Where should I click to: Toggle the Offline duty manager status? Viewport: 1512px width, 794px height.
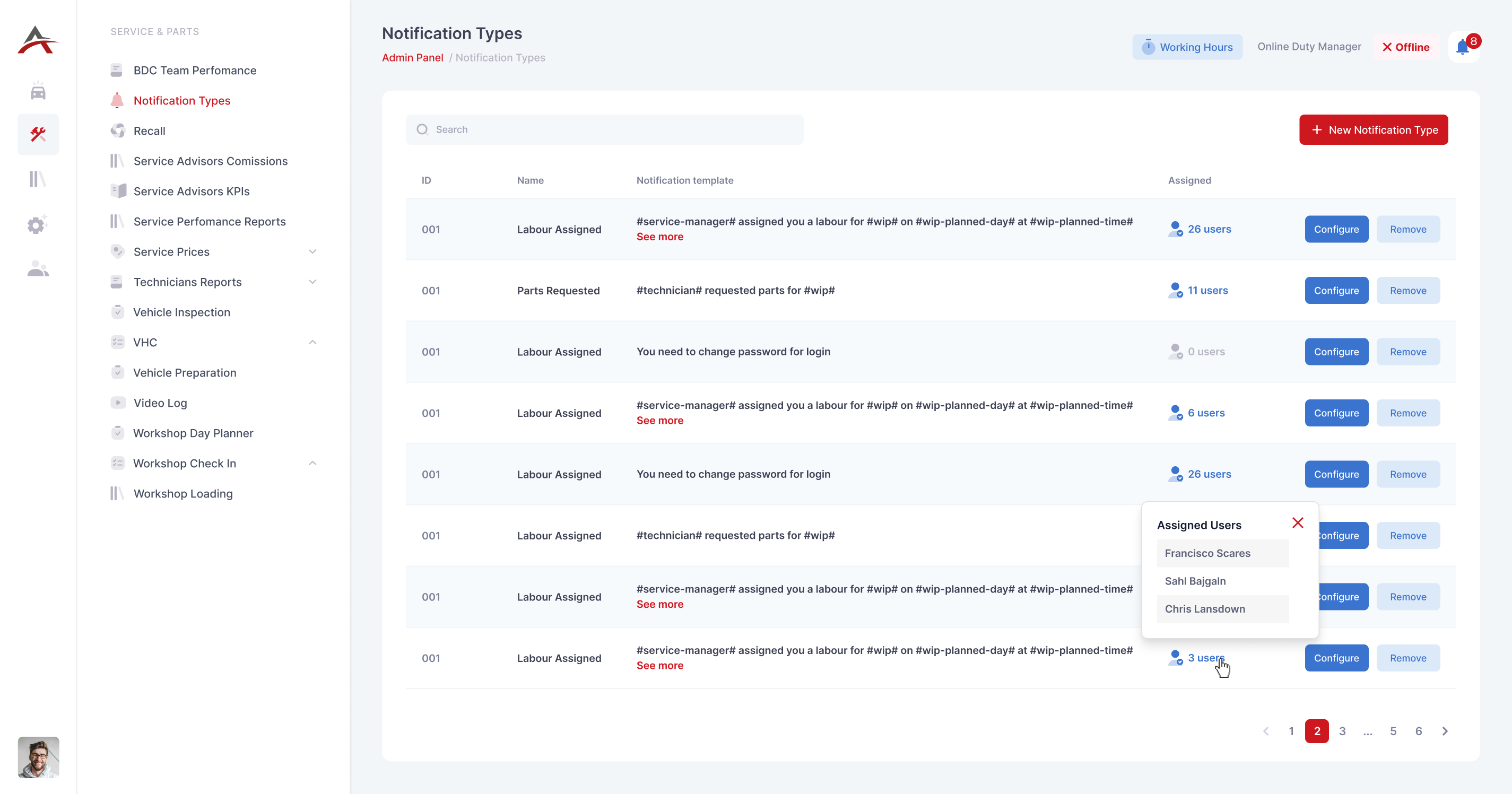1406,47
